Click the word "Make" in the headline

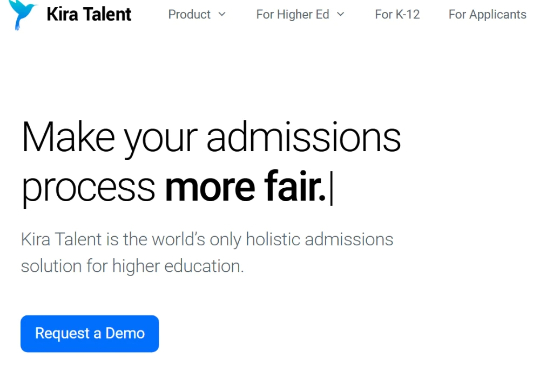click(68, 136)
